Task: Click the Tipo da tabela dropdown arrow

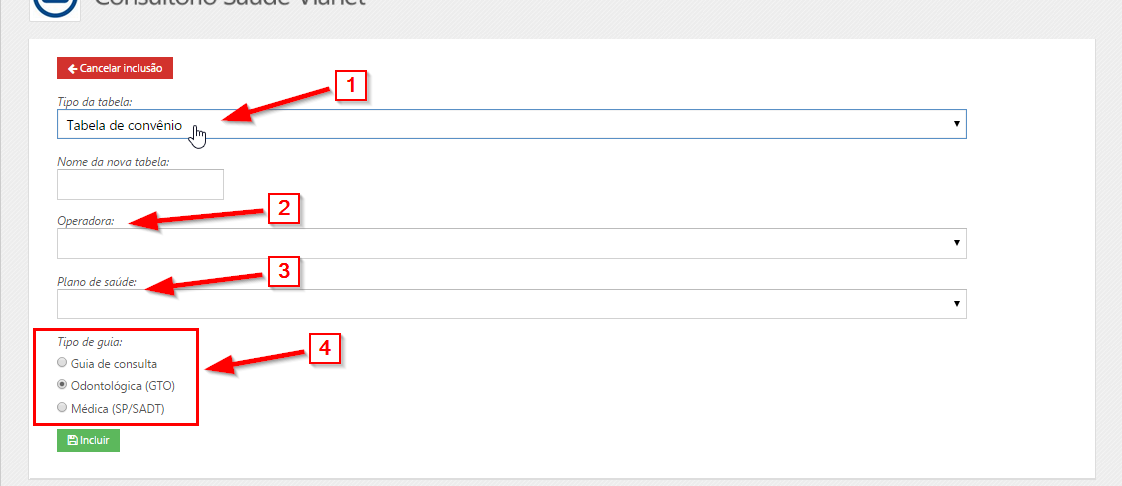Action: (957, 124)
